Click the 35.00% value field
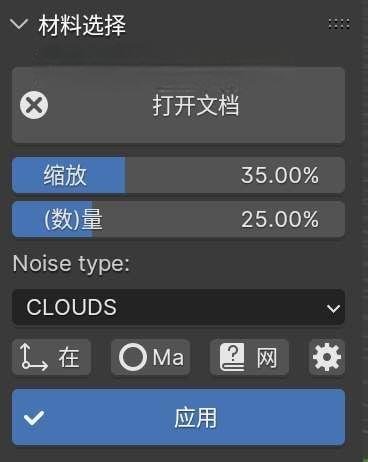 [x=280, y=175]
